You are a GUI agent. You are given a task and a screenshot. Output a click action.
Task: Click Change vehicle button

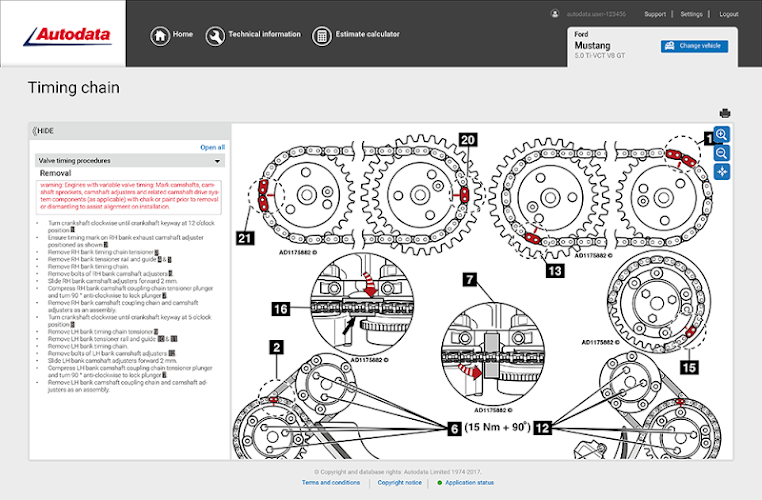(x=694, y=46)
